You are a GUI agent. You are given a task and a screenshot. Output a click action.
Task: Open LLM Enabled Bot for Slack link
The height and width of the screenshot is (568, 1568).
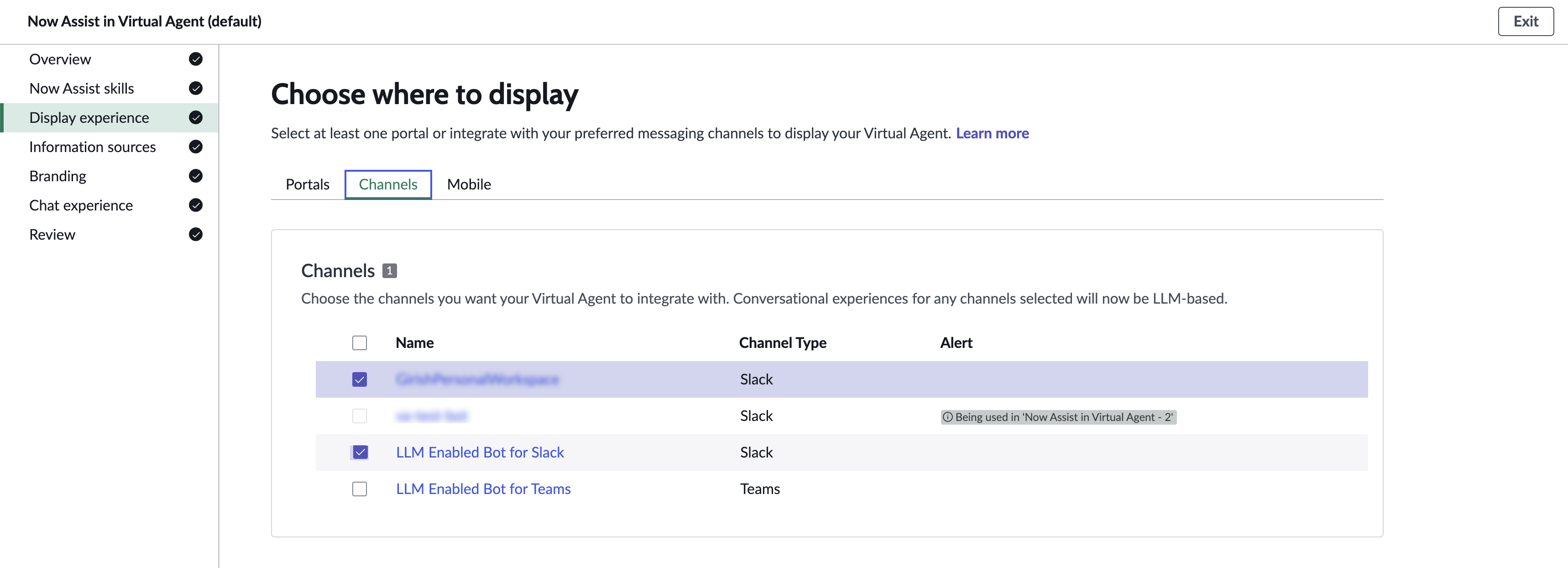(x=480, y=452)
